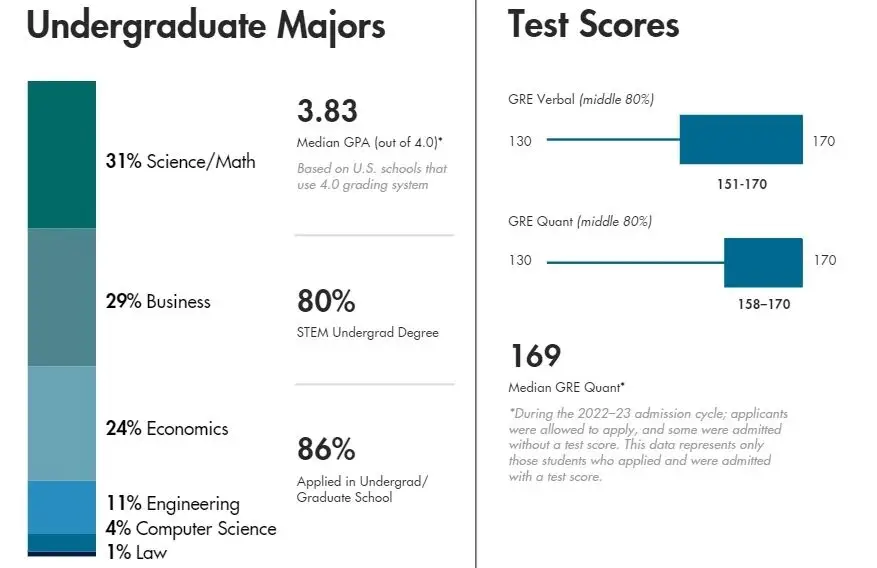Select the "31% Science/Math" label
This screenshot has width=877, height=568.
tap(180, 162)
